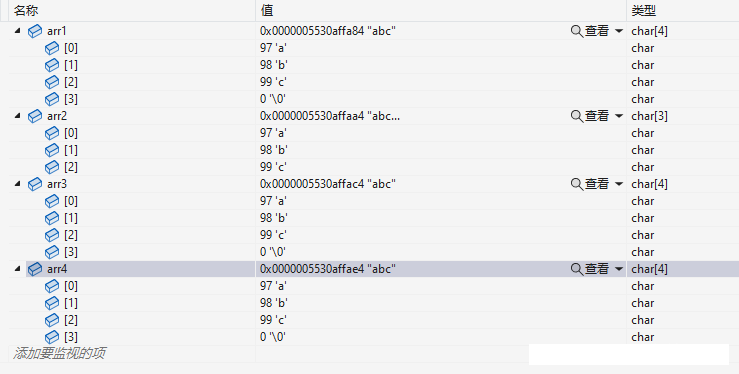The height and width of the screenshot is (374, 739).
Task: Open the visualizer dropdown arrow for arr1
Action: (619, 31)
